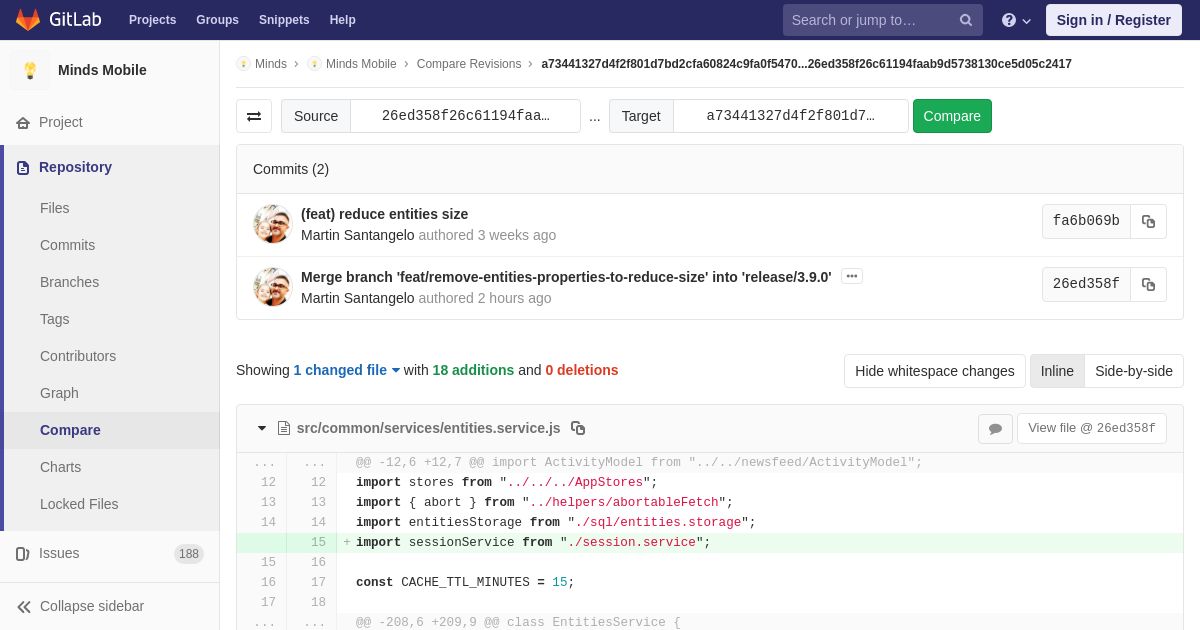Copy commit SHA 26ed358f
This screenshot has width=1200, height=630.
[1148, 284]
